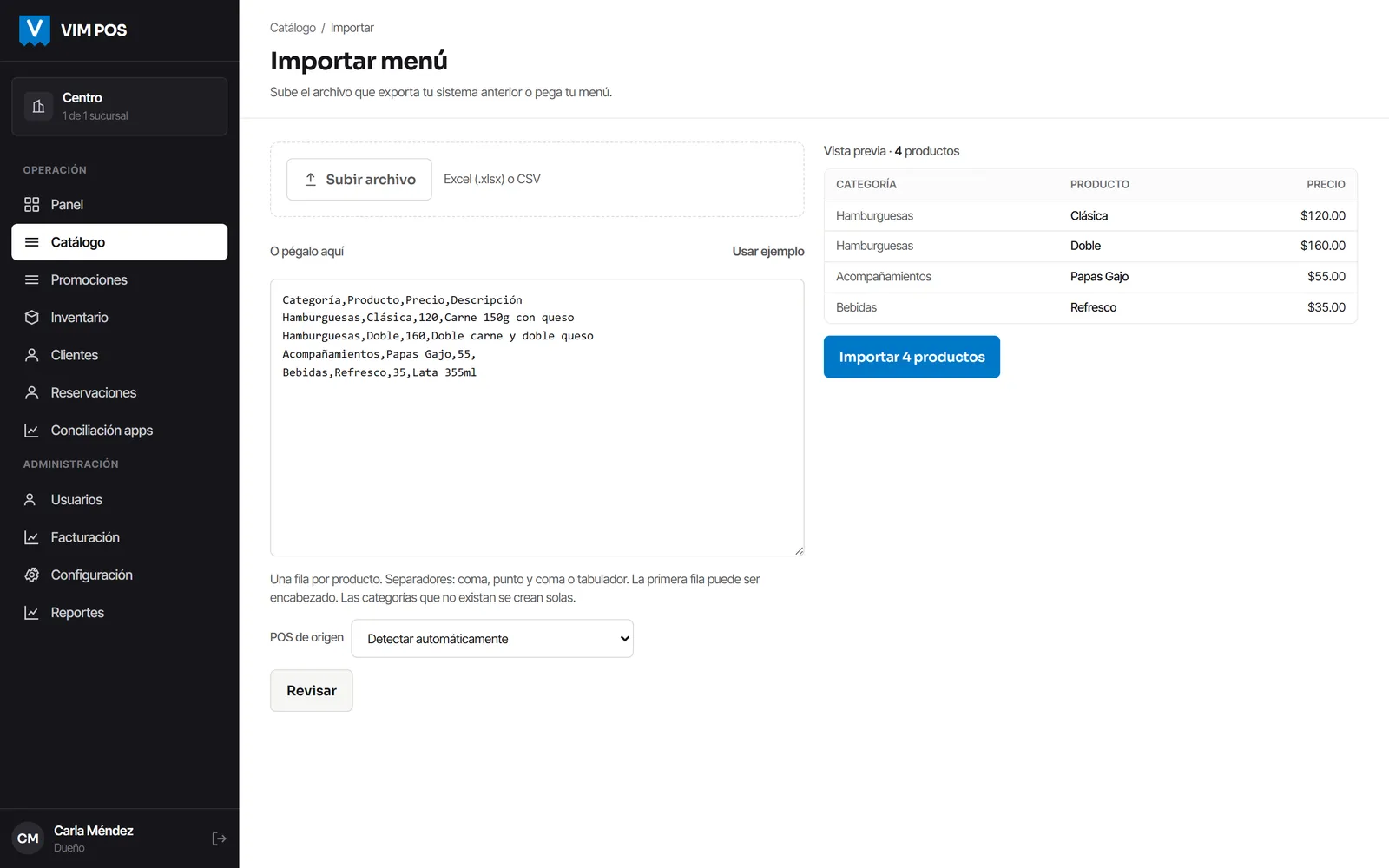Click the Importar breadcrumb text

[x=352, y=28]
